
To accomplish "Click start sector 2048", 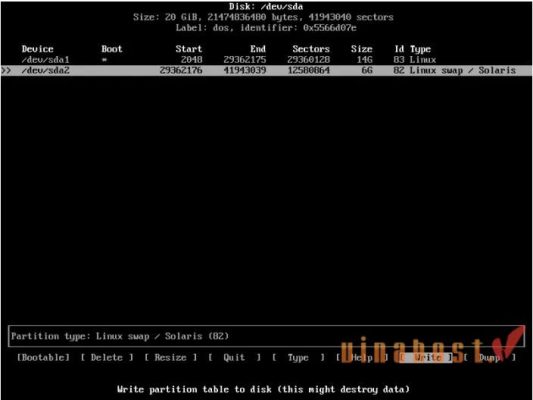I will [x=191, y=60].
